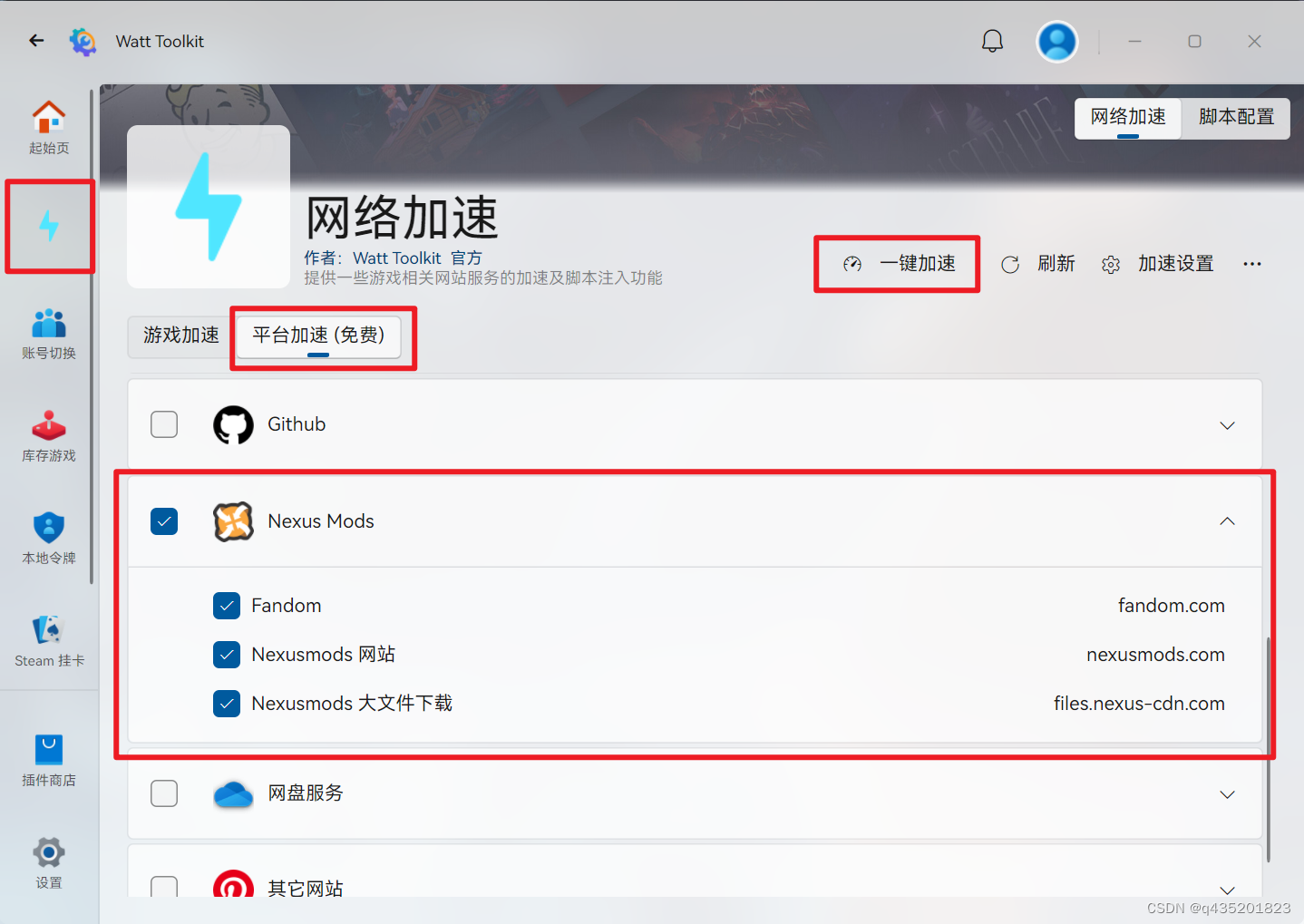Switch to 脚本配置 tab
Screen dimensions: 1304x924
click(x=1236, y=118)
